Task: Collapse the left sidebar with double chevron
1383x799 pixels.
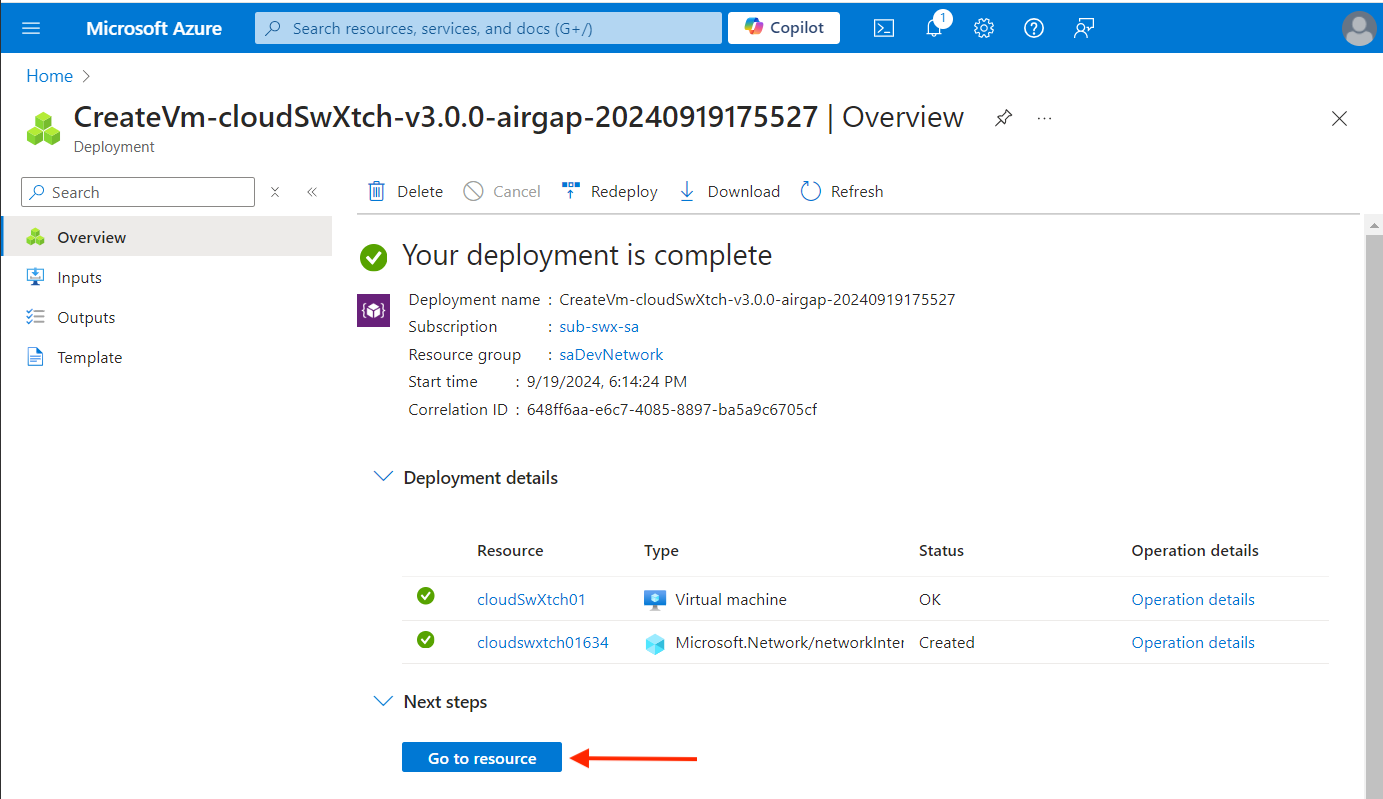Action: 311,191
